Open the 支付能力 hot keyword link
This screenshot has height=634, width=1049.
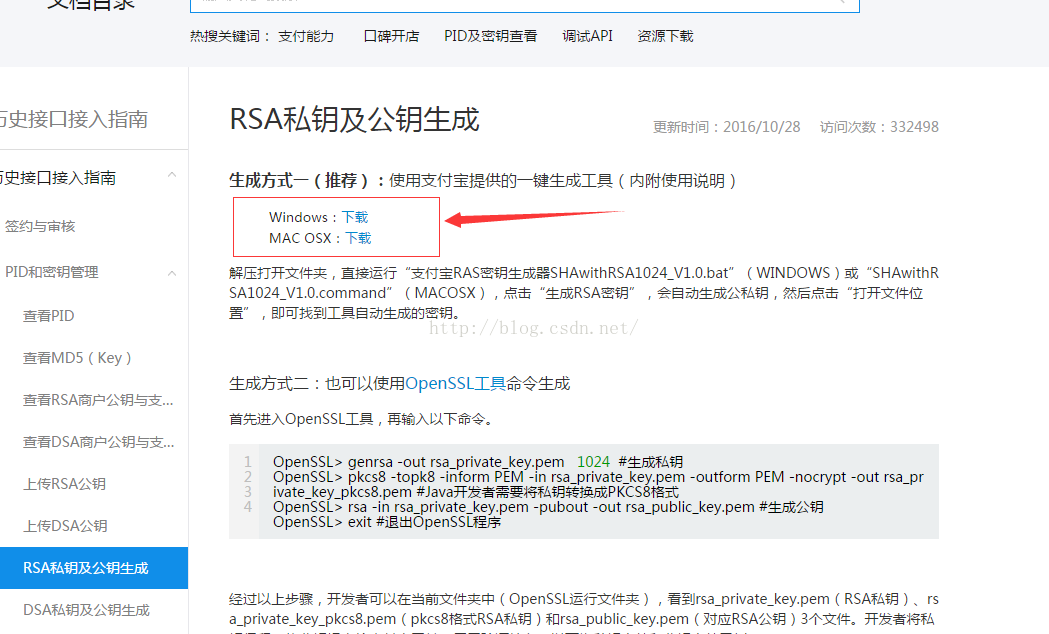305,35
